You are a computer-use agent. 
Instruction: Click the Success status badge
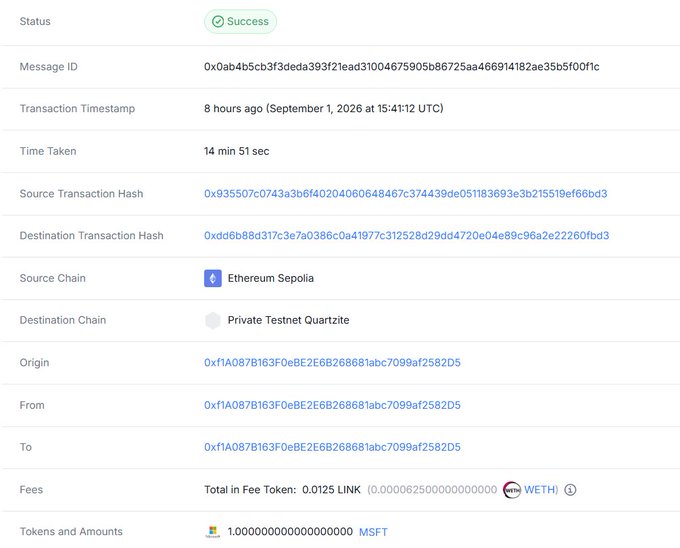pos(240,21)
